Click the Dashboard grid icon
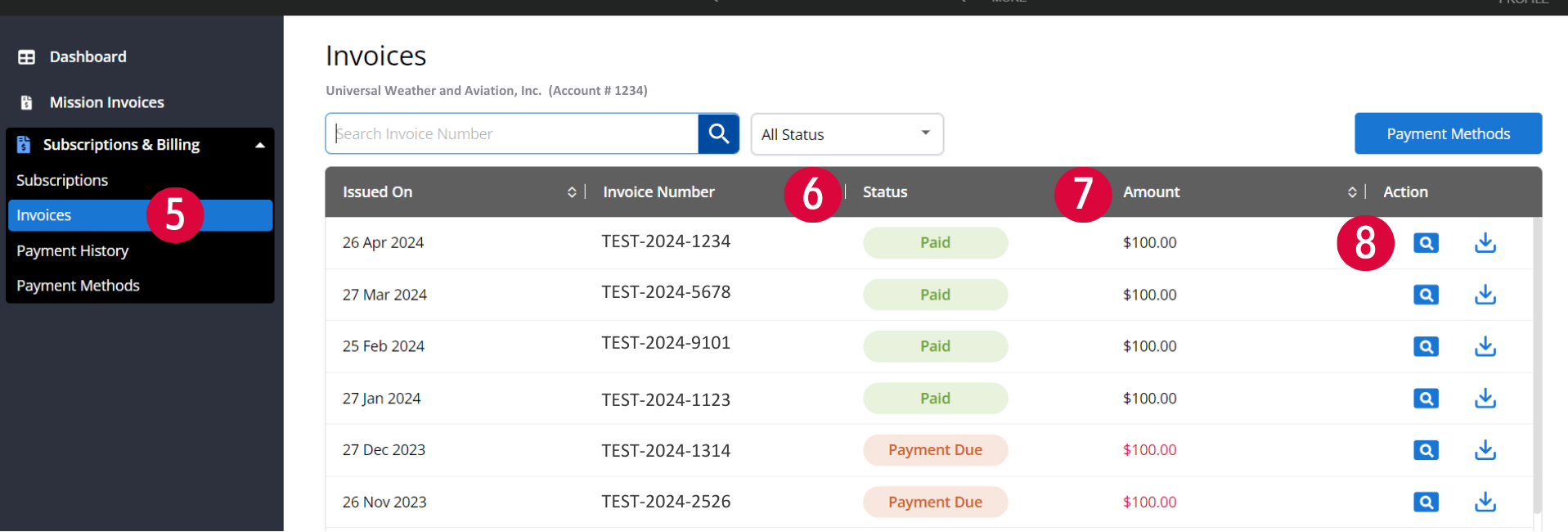 pyautogui.click(x=27, y=57)
